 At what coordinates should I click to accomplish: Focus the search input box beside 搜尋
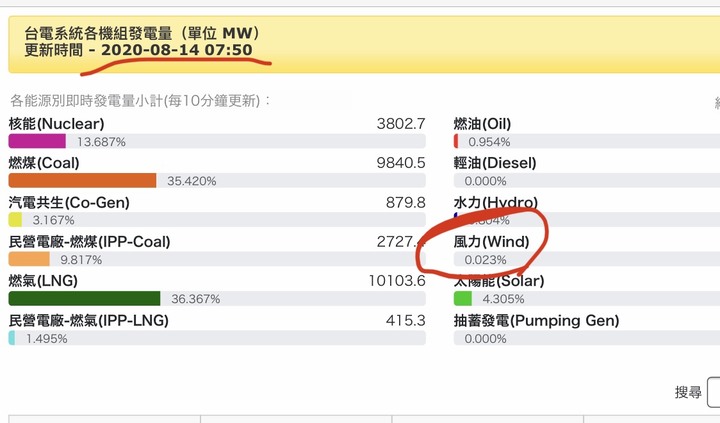714,392
